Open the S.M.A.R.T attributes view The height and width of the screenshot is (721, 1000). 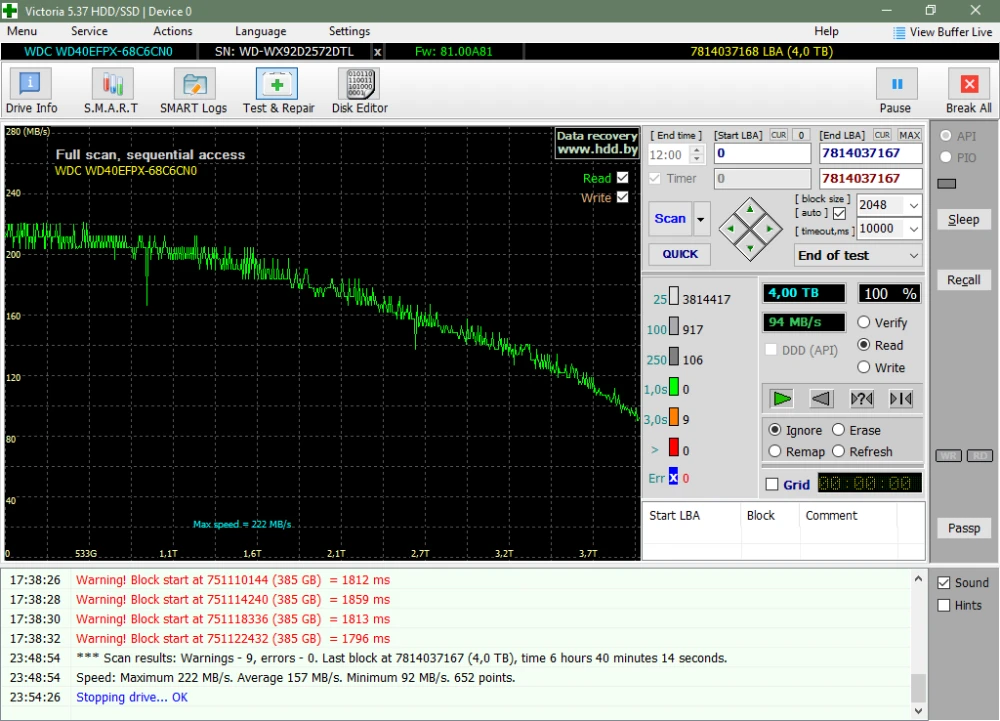click(x=111, y=91)
